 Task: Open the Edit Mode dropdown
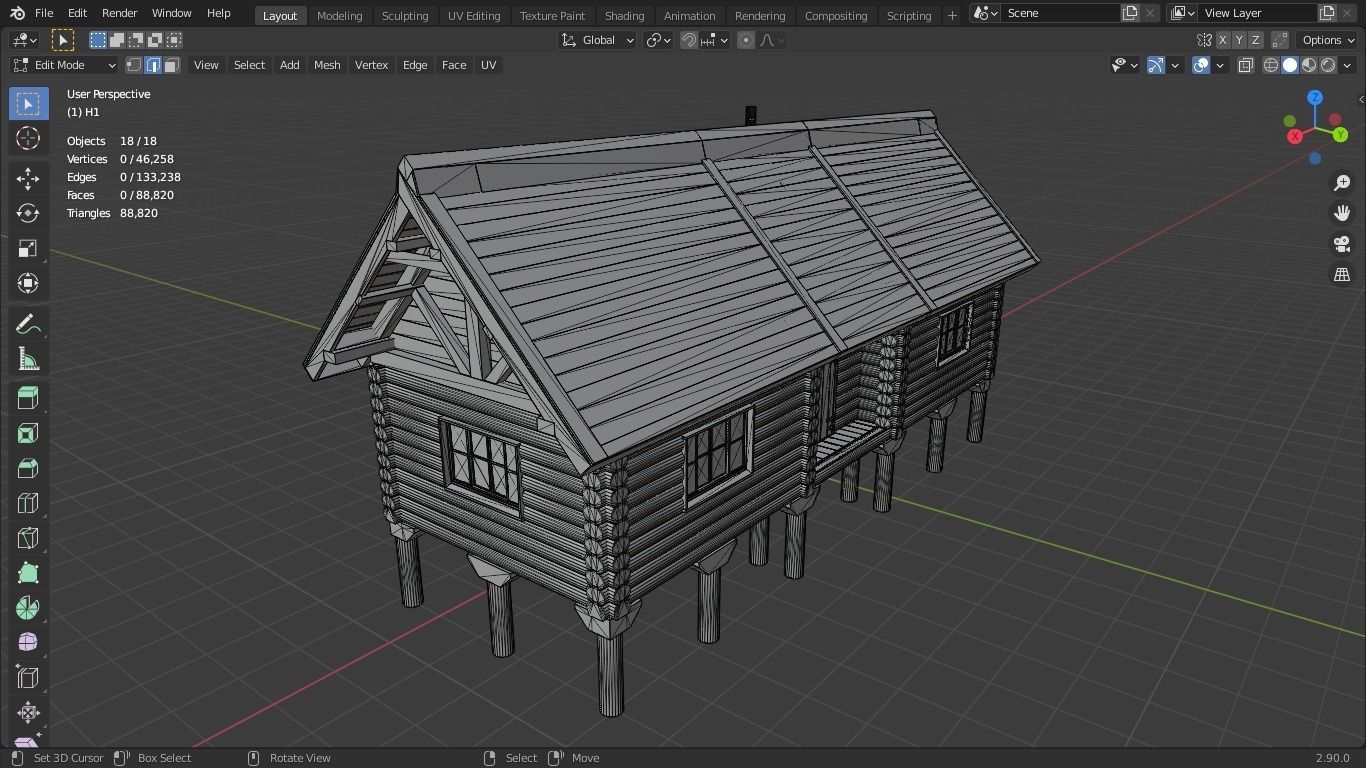pyautogui.click(x=64, y=65)
